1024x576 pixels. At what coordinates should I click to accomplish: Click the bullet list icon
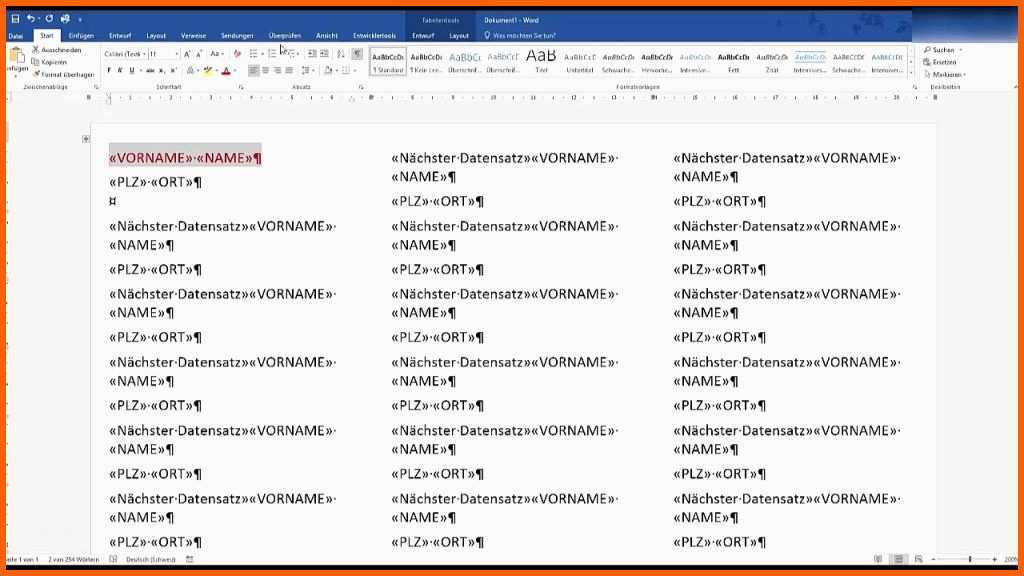(254, 54)
